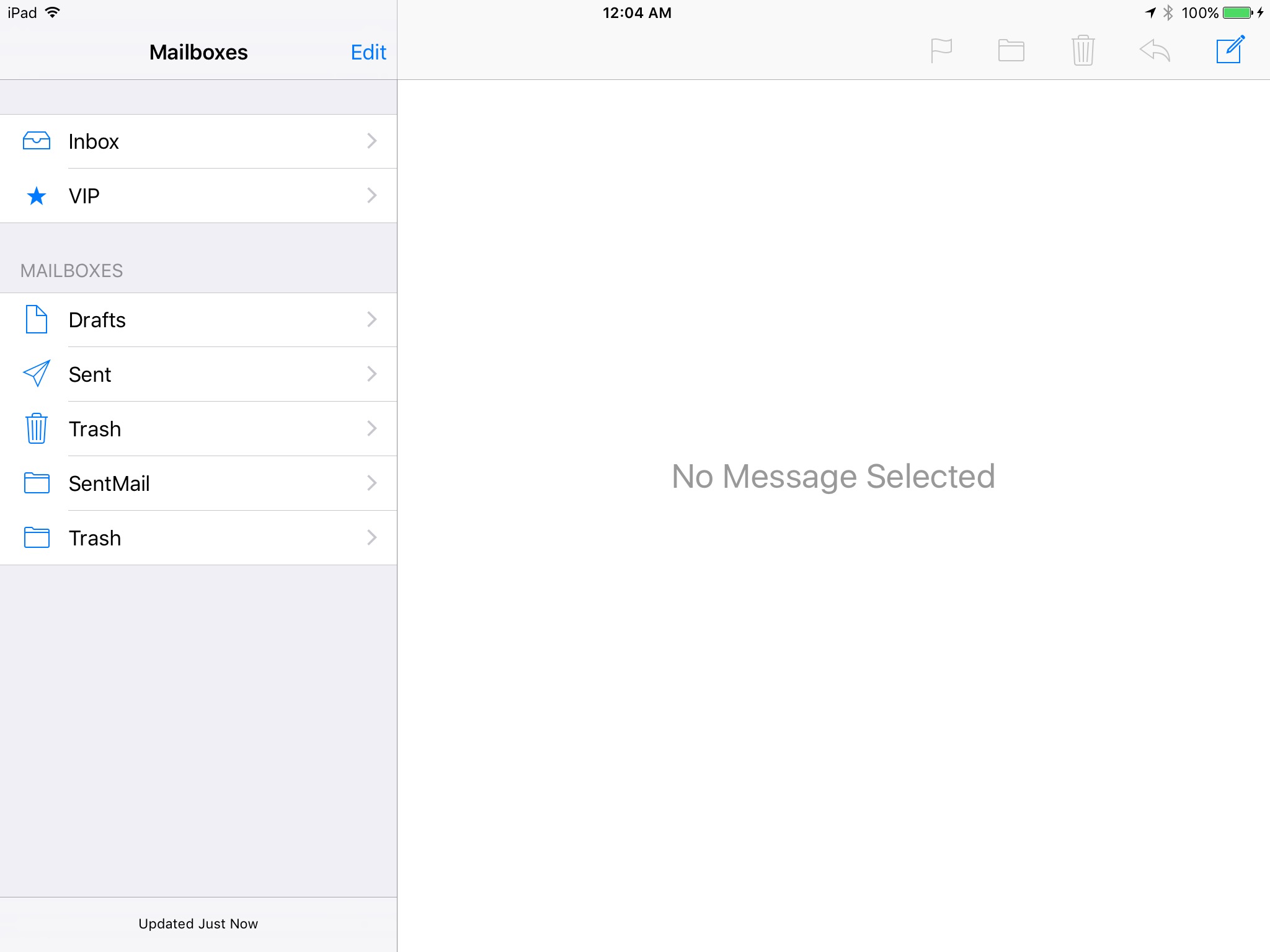Tap the battery indicator in status bar
The height and width of the screenshot is (952, 1270).
pyautogui.click(x=1238, y=13)
